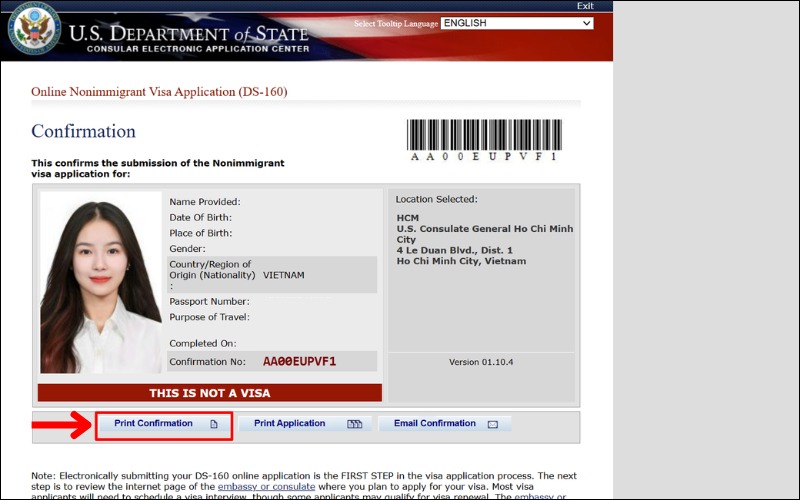Click the pages icon on Print Application

[355, 424]
